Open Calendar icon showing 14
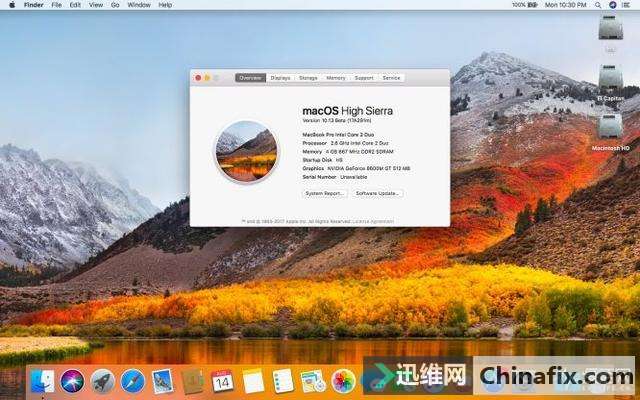Screen dimensions: 640x400 point(222,381)
